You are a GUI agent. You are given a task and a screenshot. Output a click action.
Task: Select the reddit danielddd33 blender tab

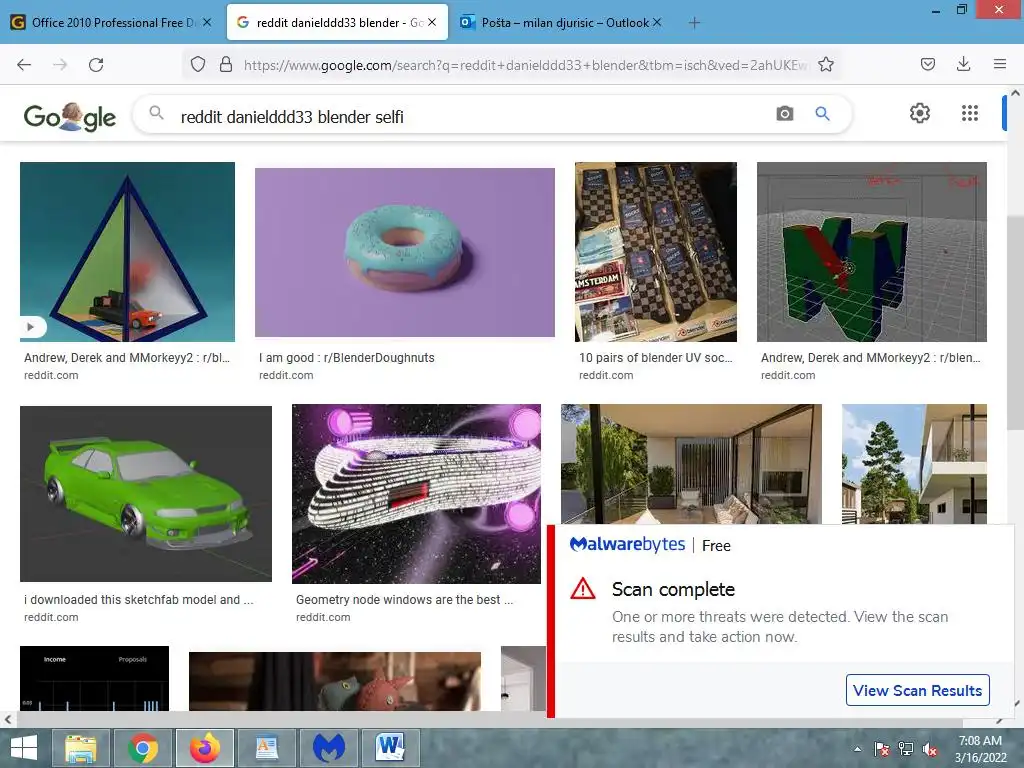tap(337, 22)
